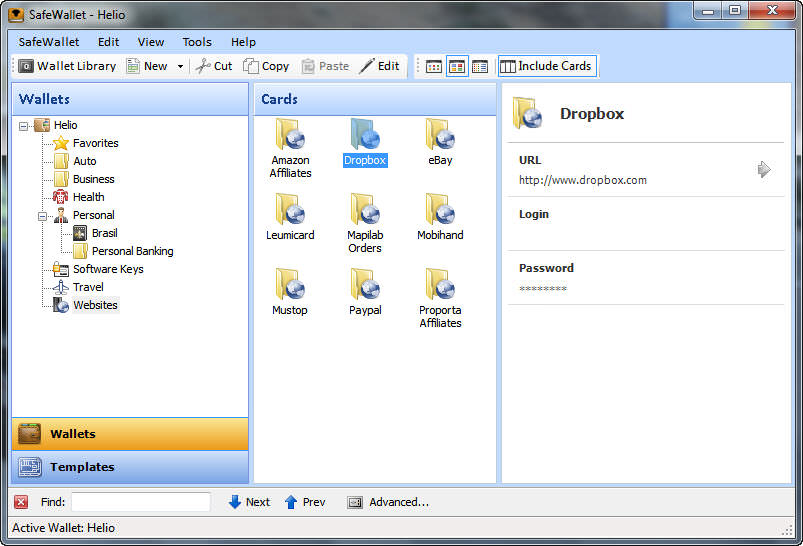This screenshot has width=803, height=546.
Task: Switch to the Templates navigation pane
Action: [130, 467]
